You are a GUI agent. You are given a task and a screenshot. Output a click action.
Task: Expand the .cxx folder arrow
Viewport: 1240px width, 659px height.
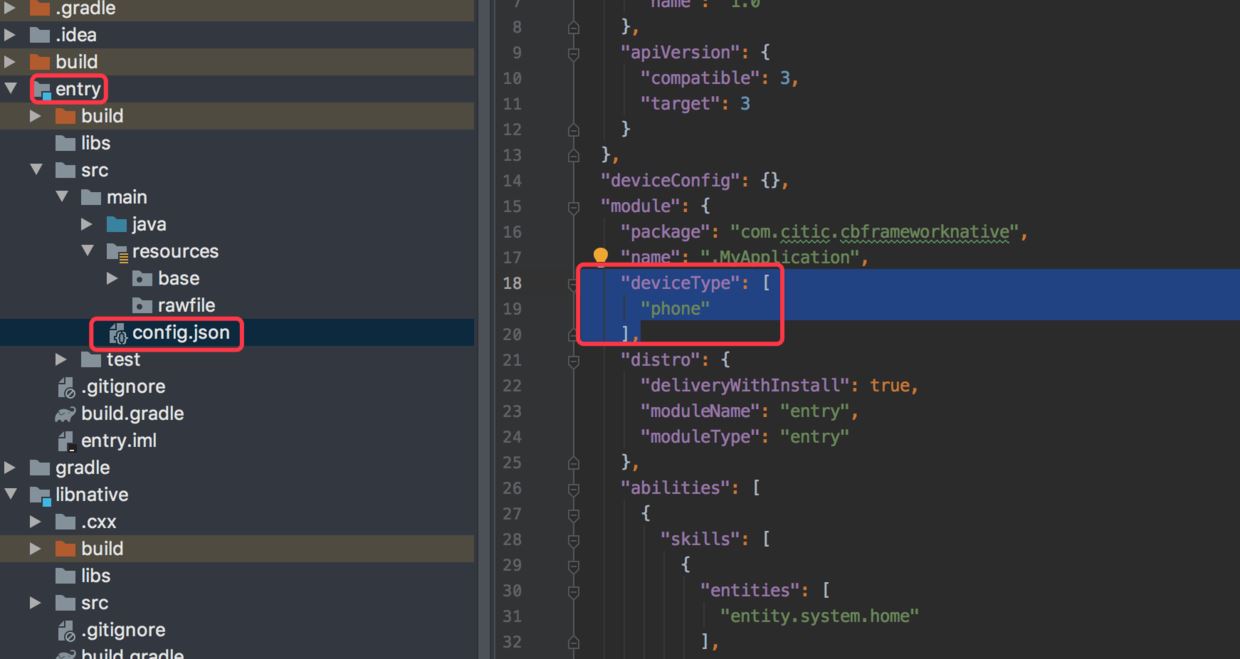[36, 521]
